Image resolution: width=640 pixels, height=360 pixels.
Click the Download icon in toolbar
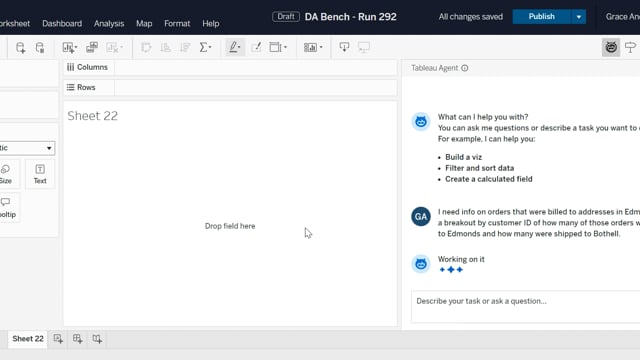click(x=344, y=47)
